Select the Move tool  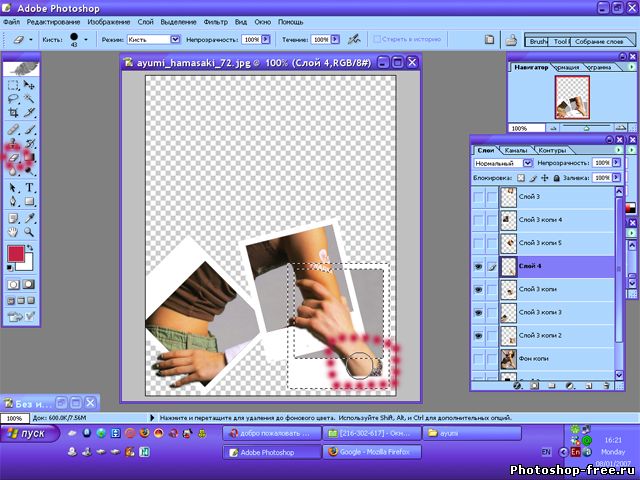(x=30, y=85)
